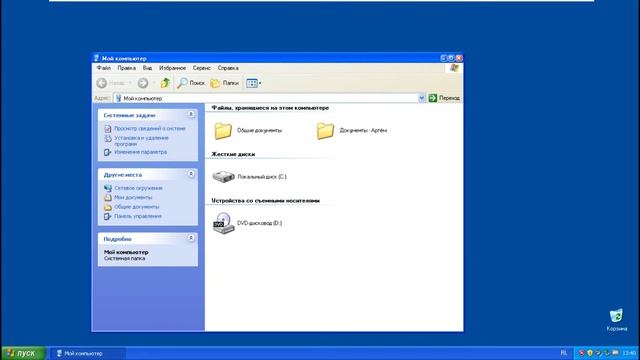Open the Сервис menu

pos(202,68)
